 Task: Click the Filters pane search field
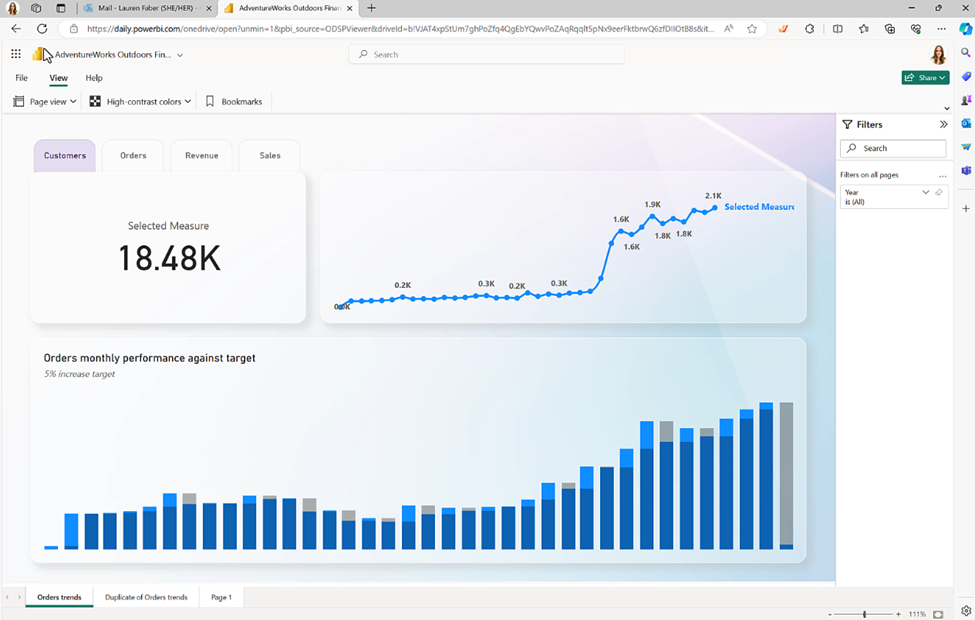[893, 148]
